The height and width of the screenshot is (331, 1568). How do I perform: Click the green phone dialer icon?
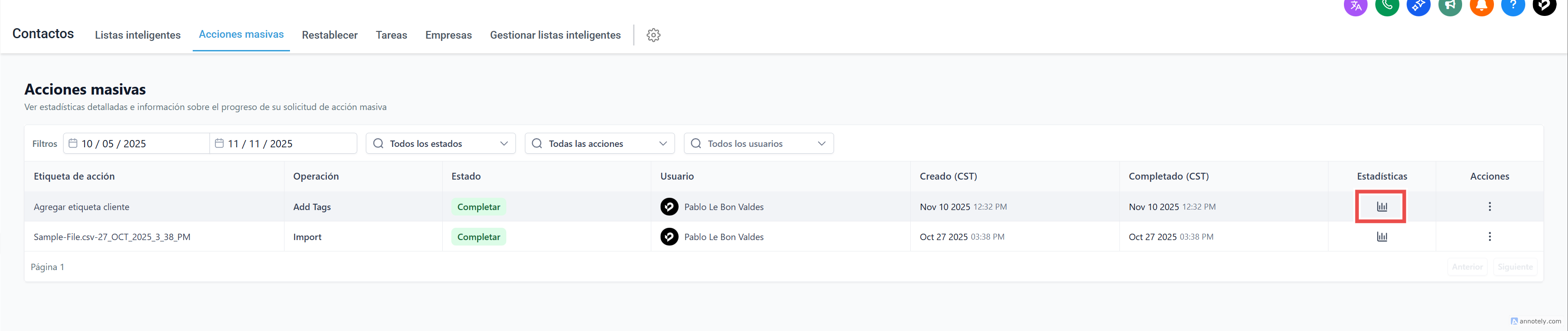[1387, 6]
